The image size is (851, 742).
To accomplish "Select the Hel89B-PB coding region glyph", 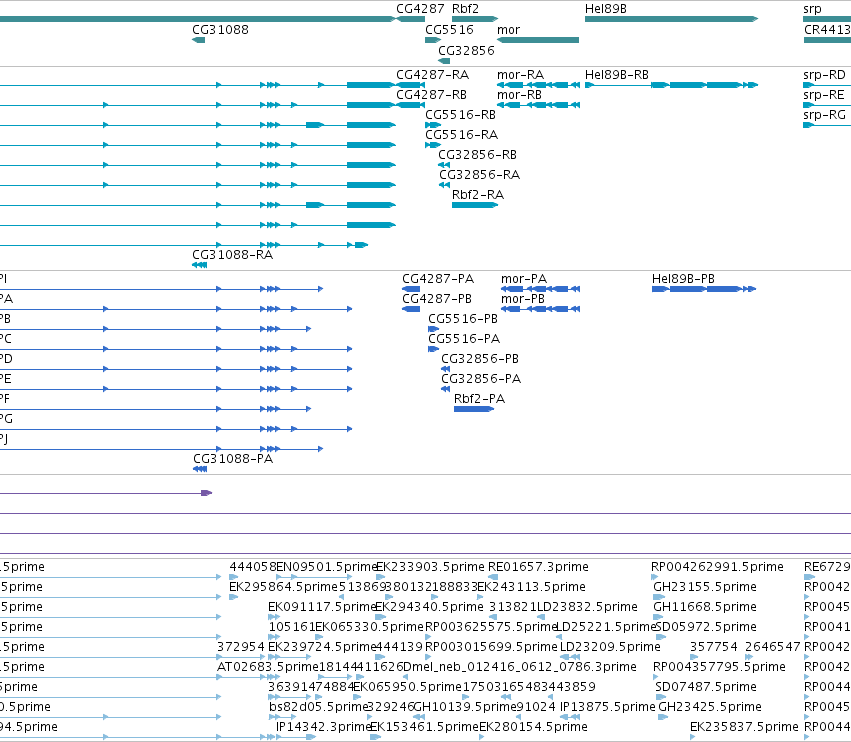I will click(703, 289).
